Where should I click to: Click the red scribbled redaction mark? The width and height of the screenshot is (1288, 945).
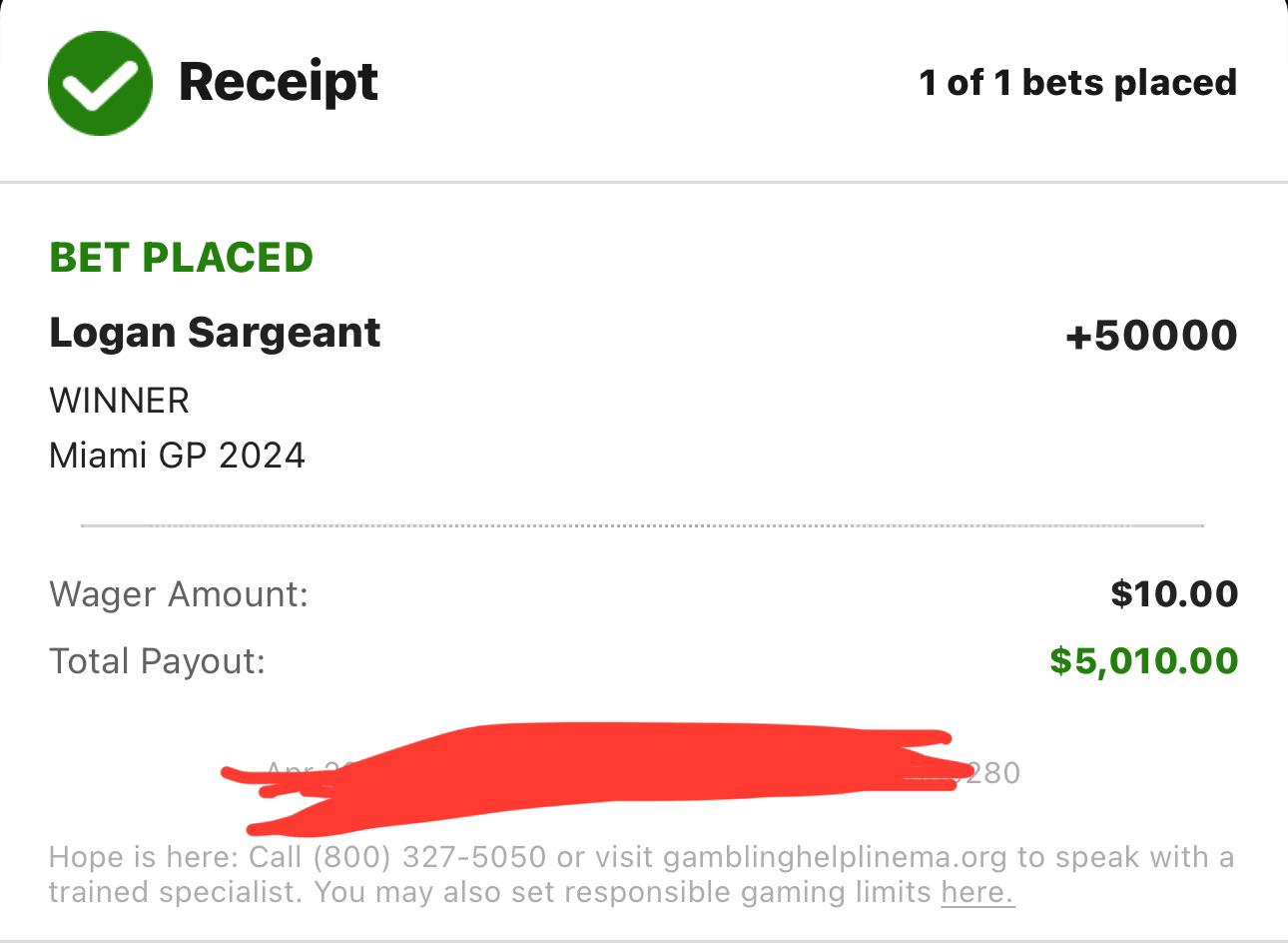(599, 774)
